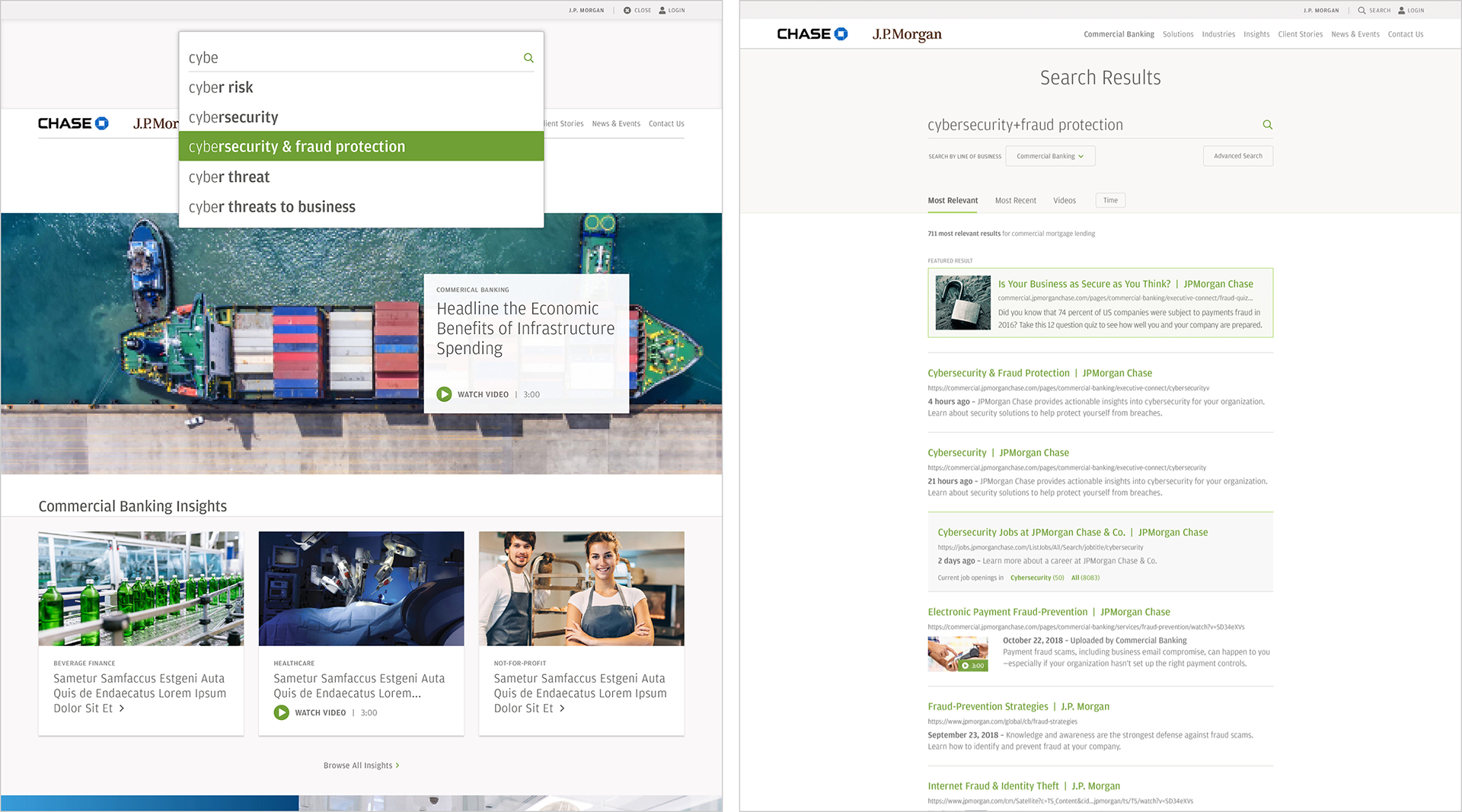Viewport: 1462px width, 812px height.
Task: Select the Most Relevant tab
Action: [953, 201]
